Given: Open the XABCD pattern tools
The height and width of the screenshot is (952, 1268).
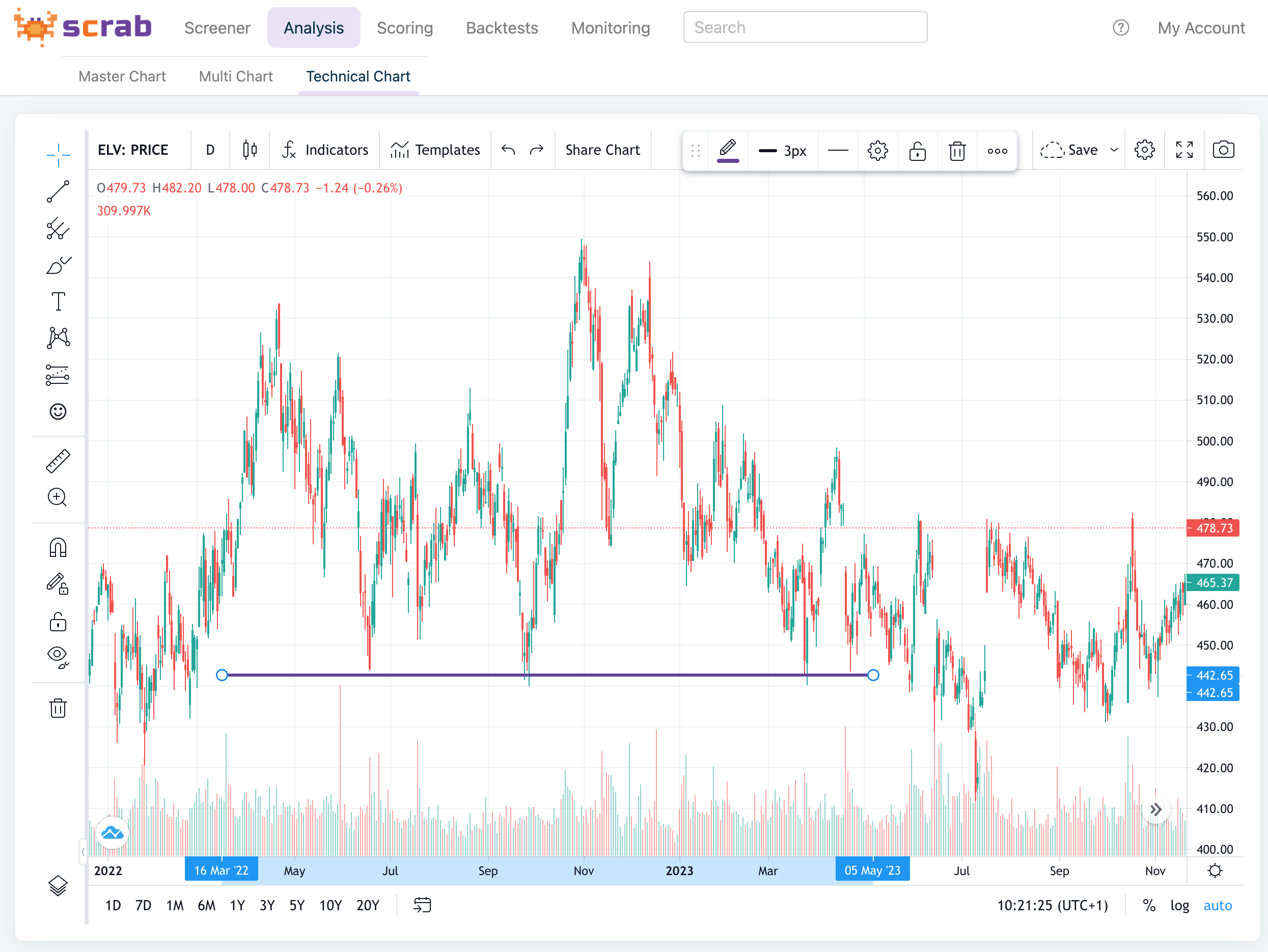Looking at the screenshot, I should coord(58,338).
